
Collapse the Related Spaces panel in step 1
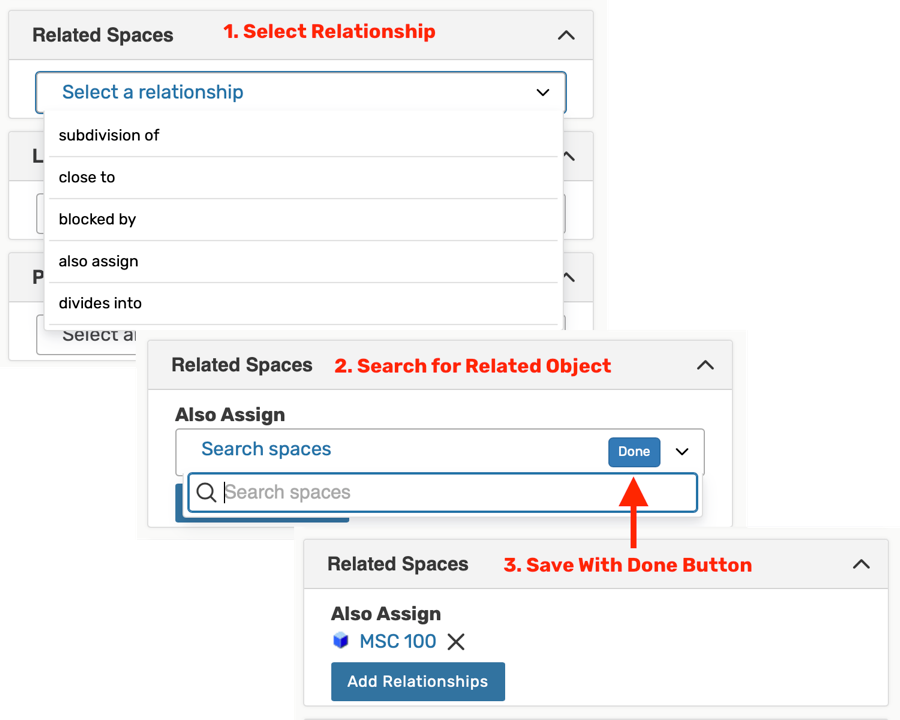(566, 35)
